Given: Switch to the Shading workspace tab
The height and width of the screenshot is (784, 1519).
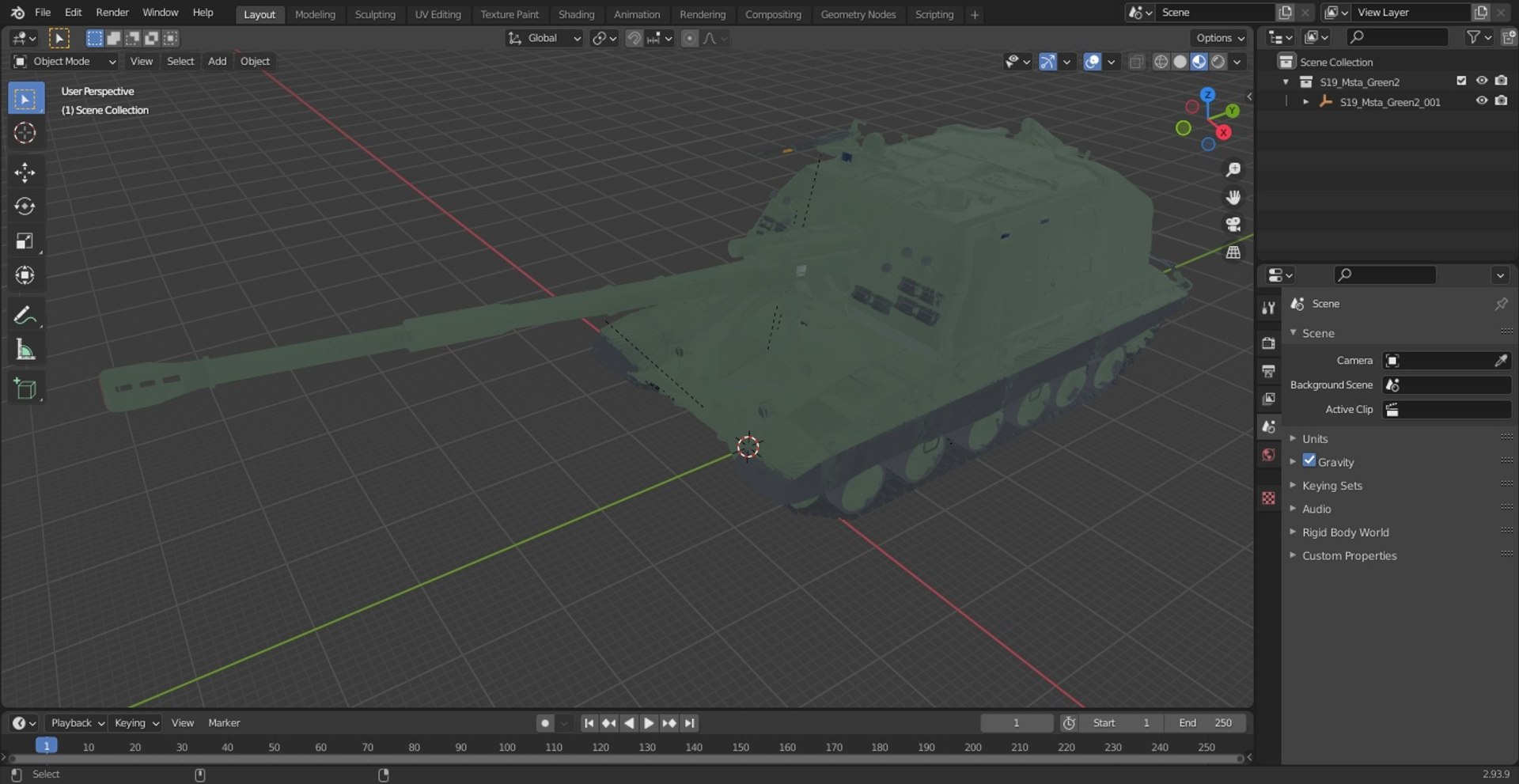Looking at the screenshot, I should [576, 14].
